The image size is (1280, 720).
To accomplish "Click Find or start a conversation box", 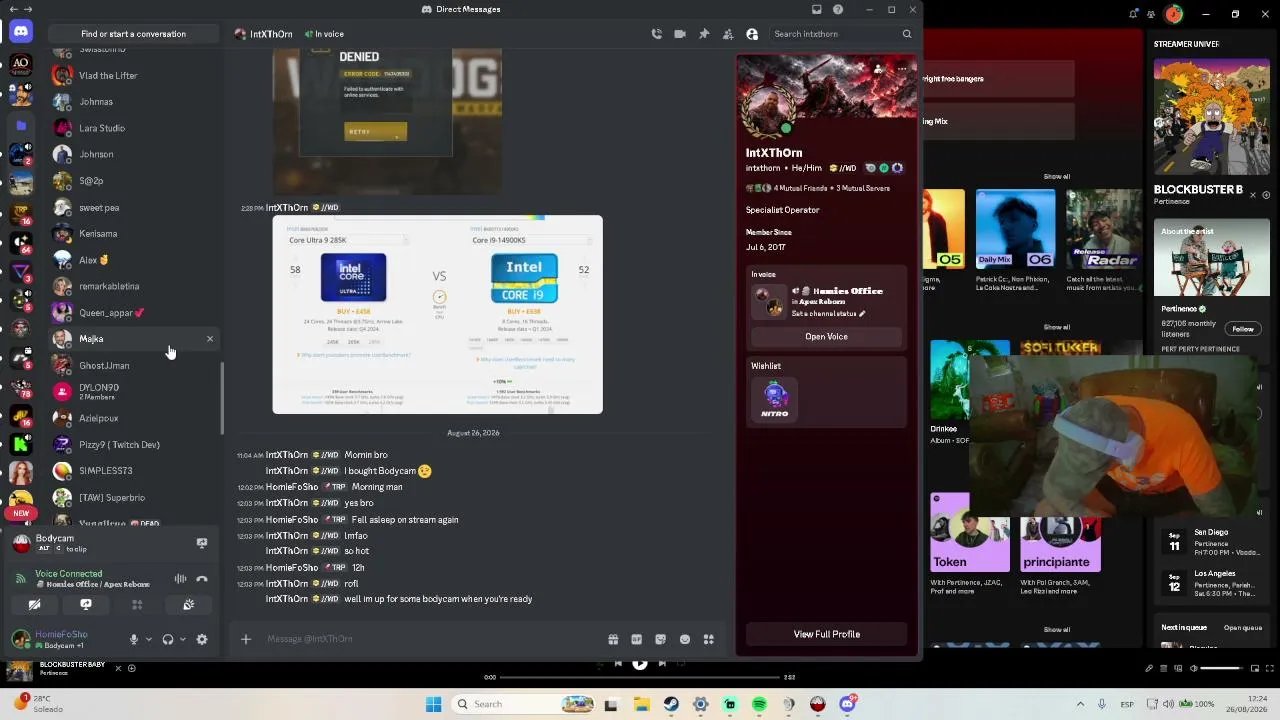I will (x=133, y=34).
